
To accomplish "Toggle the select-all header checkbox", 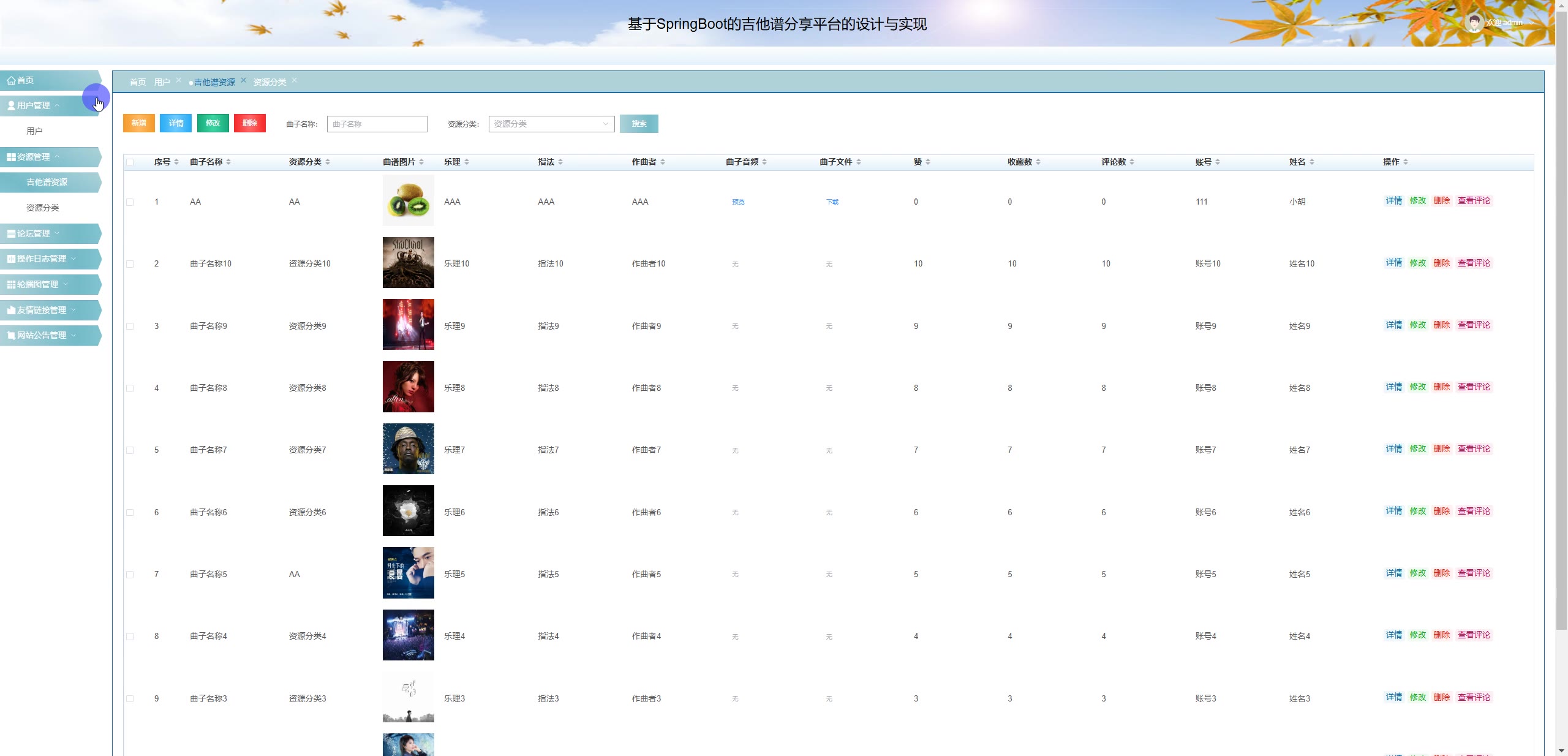I will 130,162.
